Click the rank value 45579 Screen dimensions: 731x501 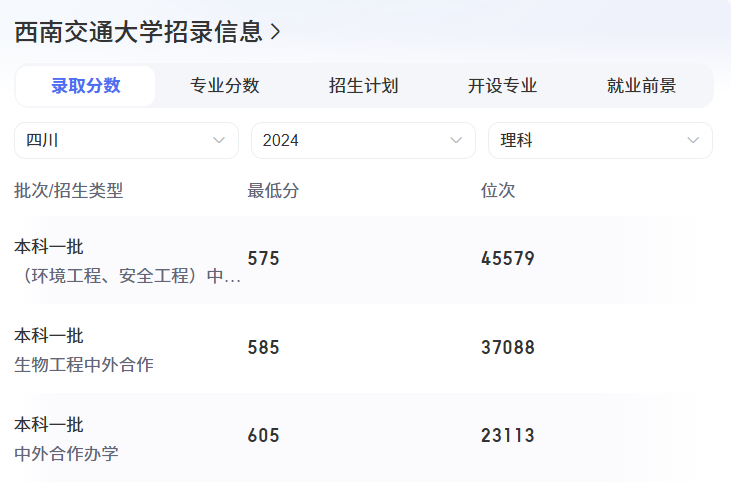point(508,259)
